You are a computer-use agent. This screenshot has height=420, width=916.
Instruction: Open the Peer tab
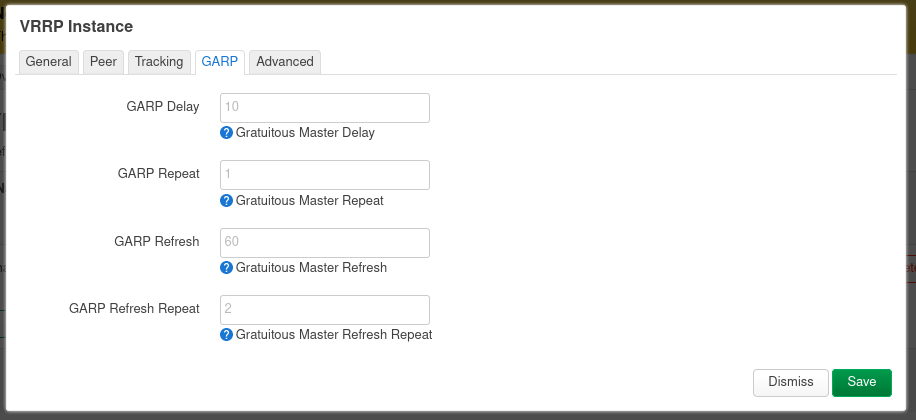[x=103, y=62]
